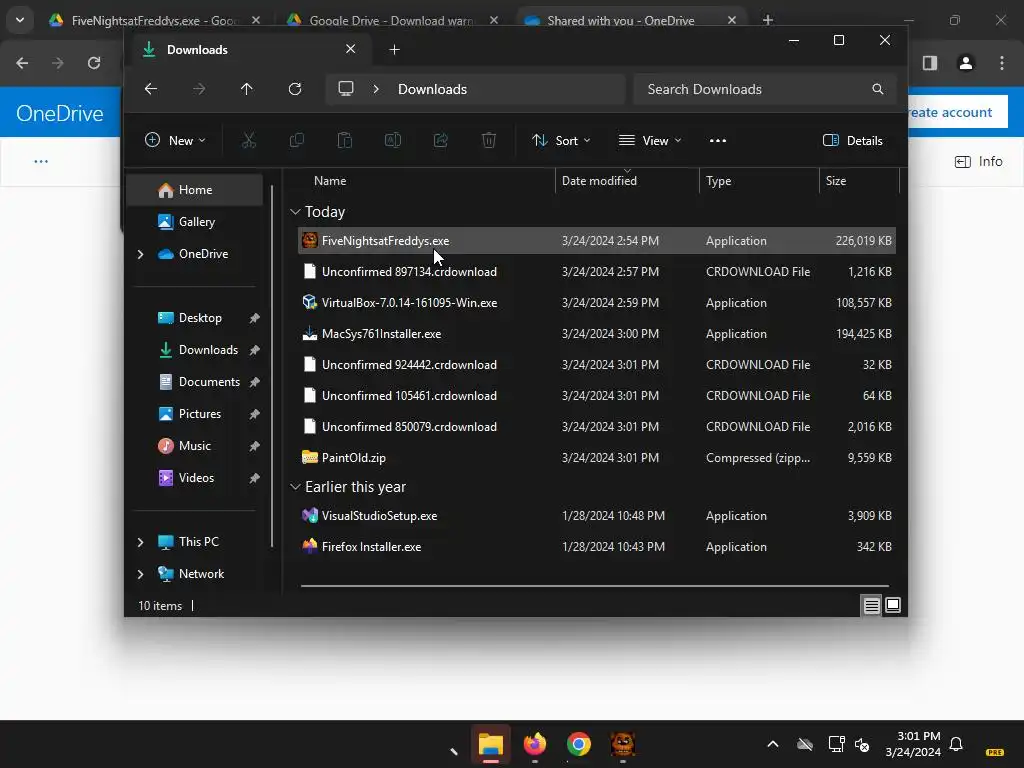Image resolution: width=1024 pixels, height=768 pixels.
Task: Click the Share icon in toolbar
Action: point(441,140)
